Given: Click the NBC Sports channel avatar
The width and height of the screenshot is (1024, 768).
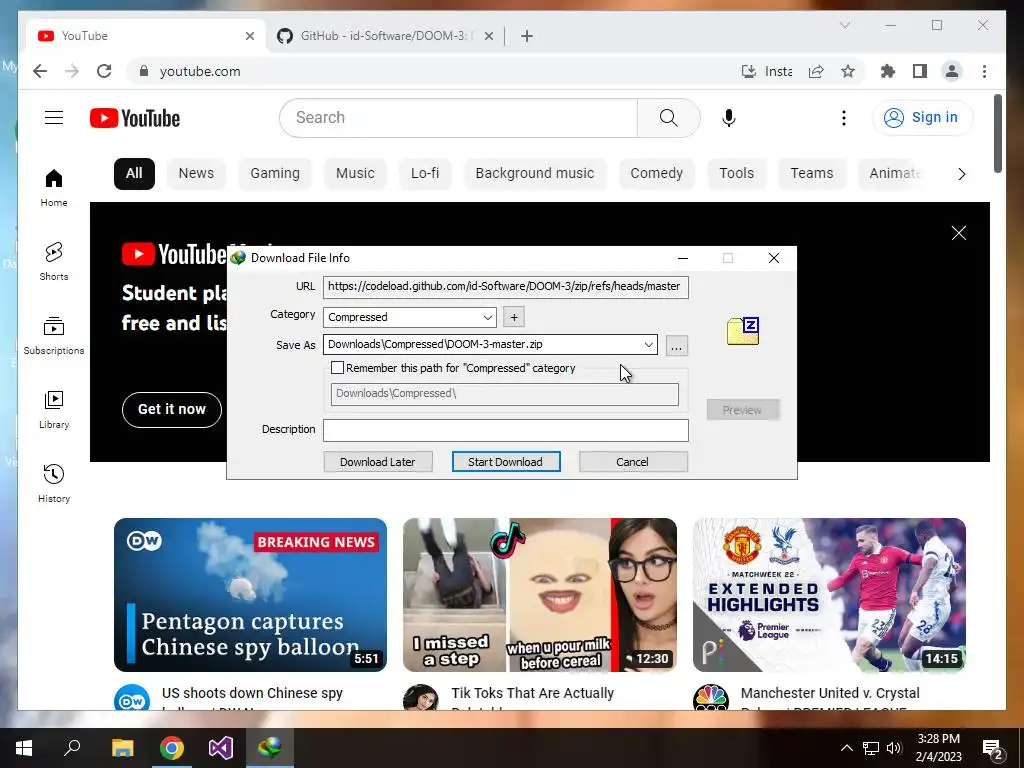Looking at the screenshot, I should [x=711, y=699].
